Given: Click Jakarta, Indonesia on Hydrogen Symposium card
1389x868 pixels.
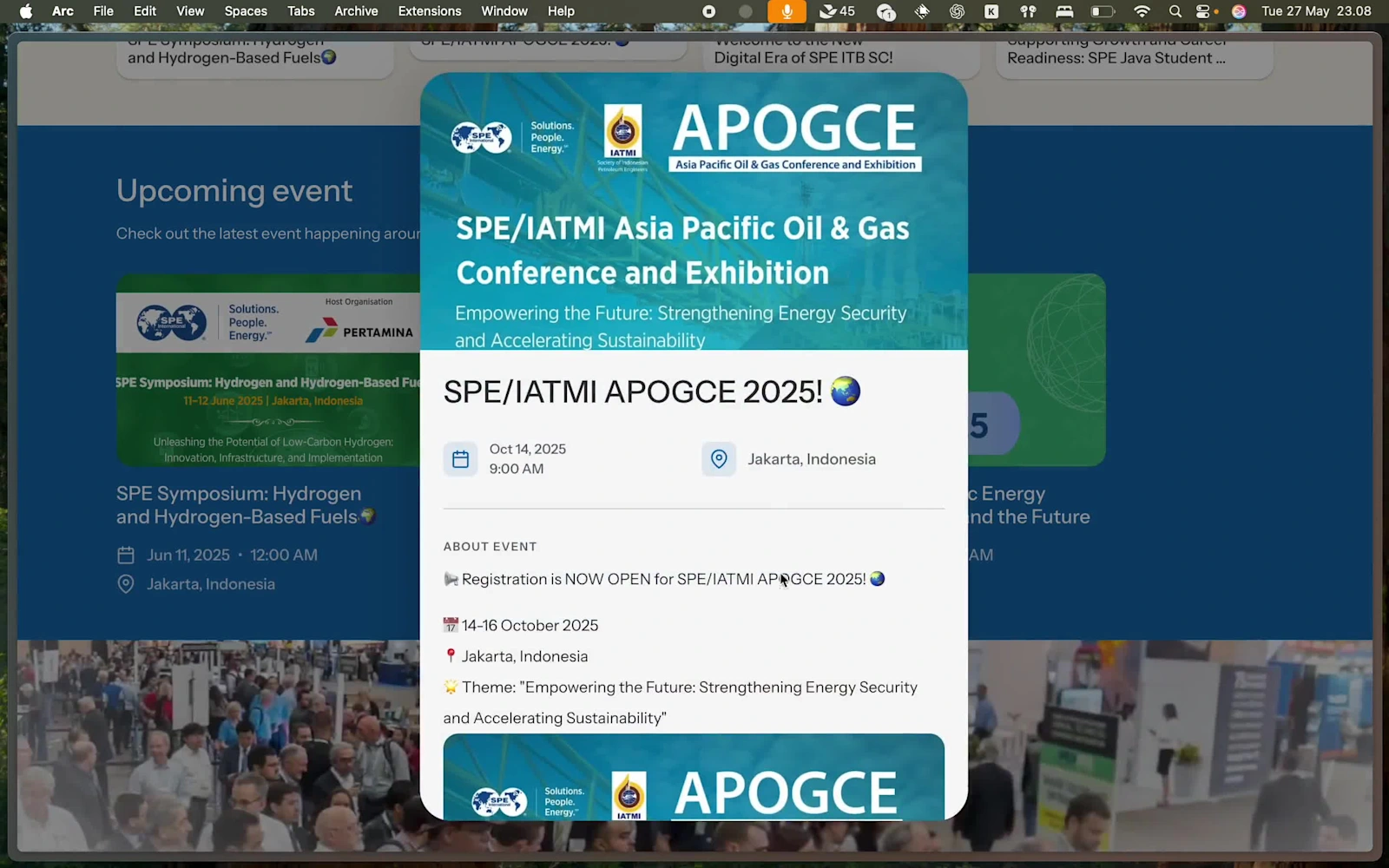Looking at the screenshot, I should 211,584.
